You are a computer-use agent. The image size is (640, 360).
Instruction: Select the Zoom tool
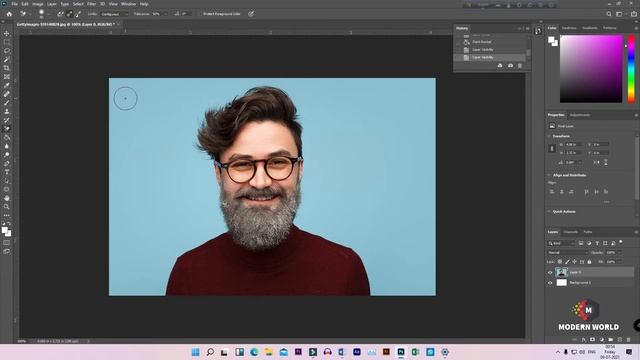7,207
